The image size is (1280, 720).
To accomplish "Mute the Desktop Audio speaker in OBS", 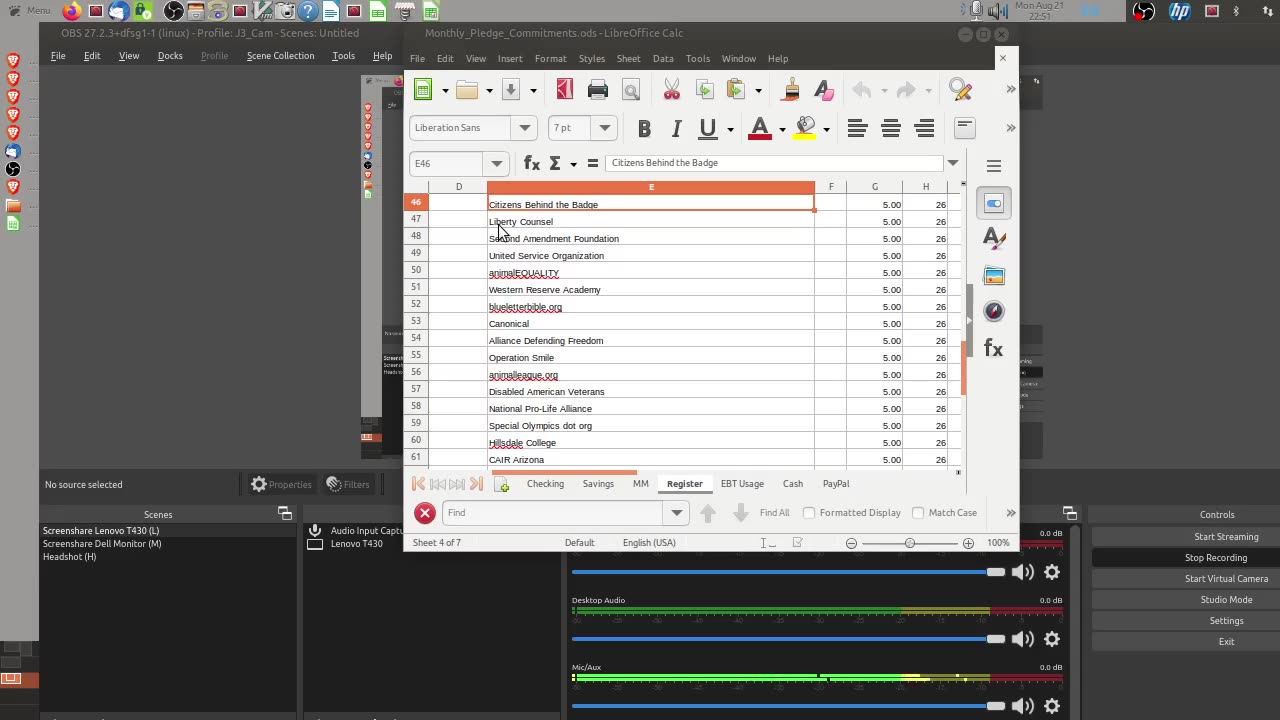I will coord(1022,639).
